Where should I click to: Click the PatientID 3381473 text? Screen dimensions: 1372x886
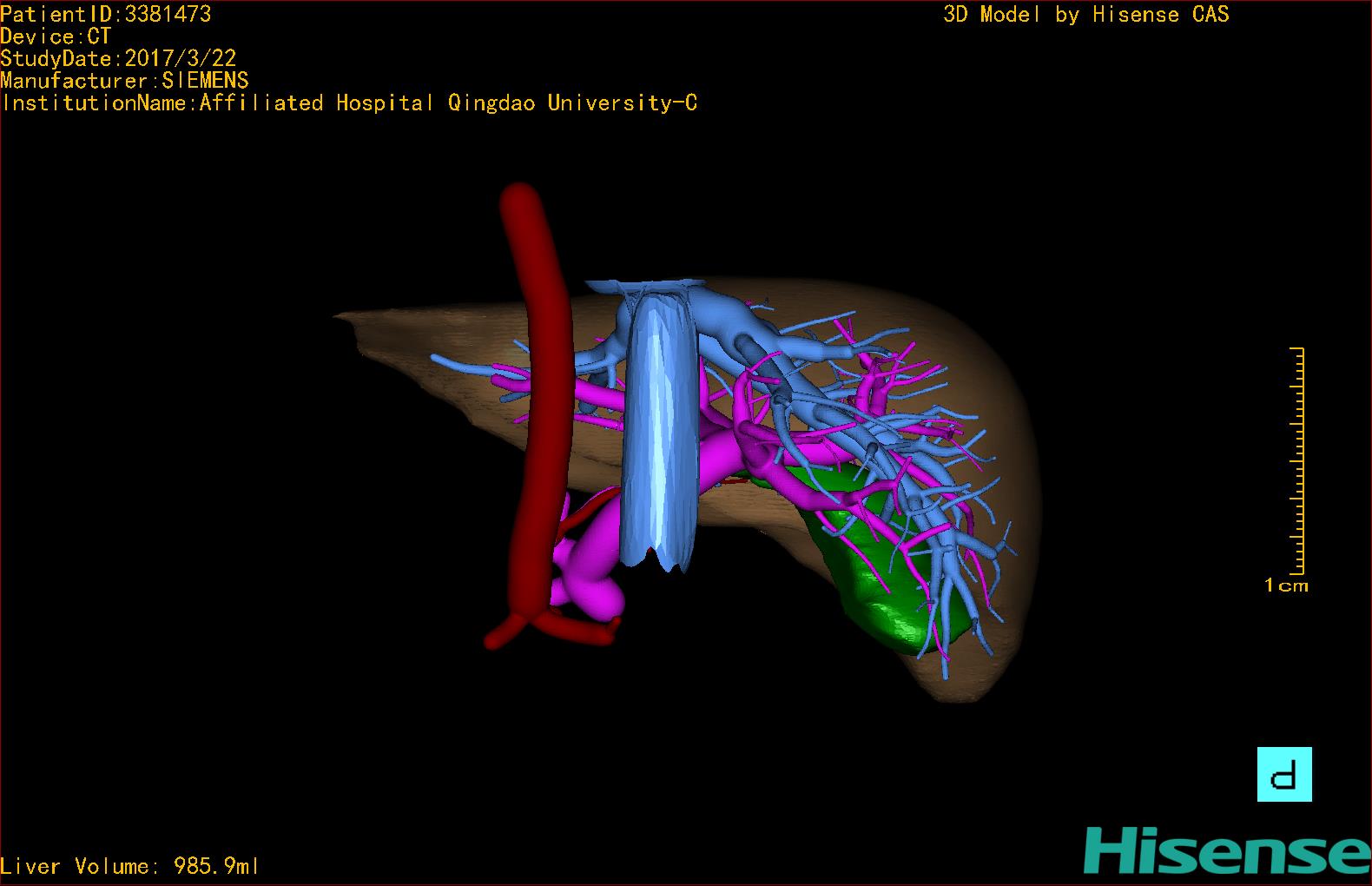(x=105, y=14)
